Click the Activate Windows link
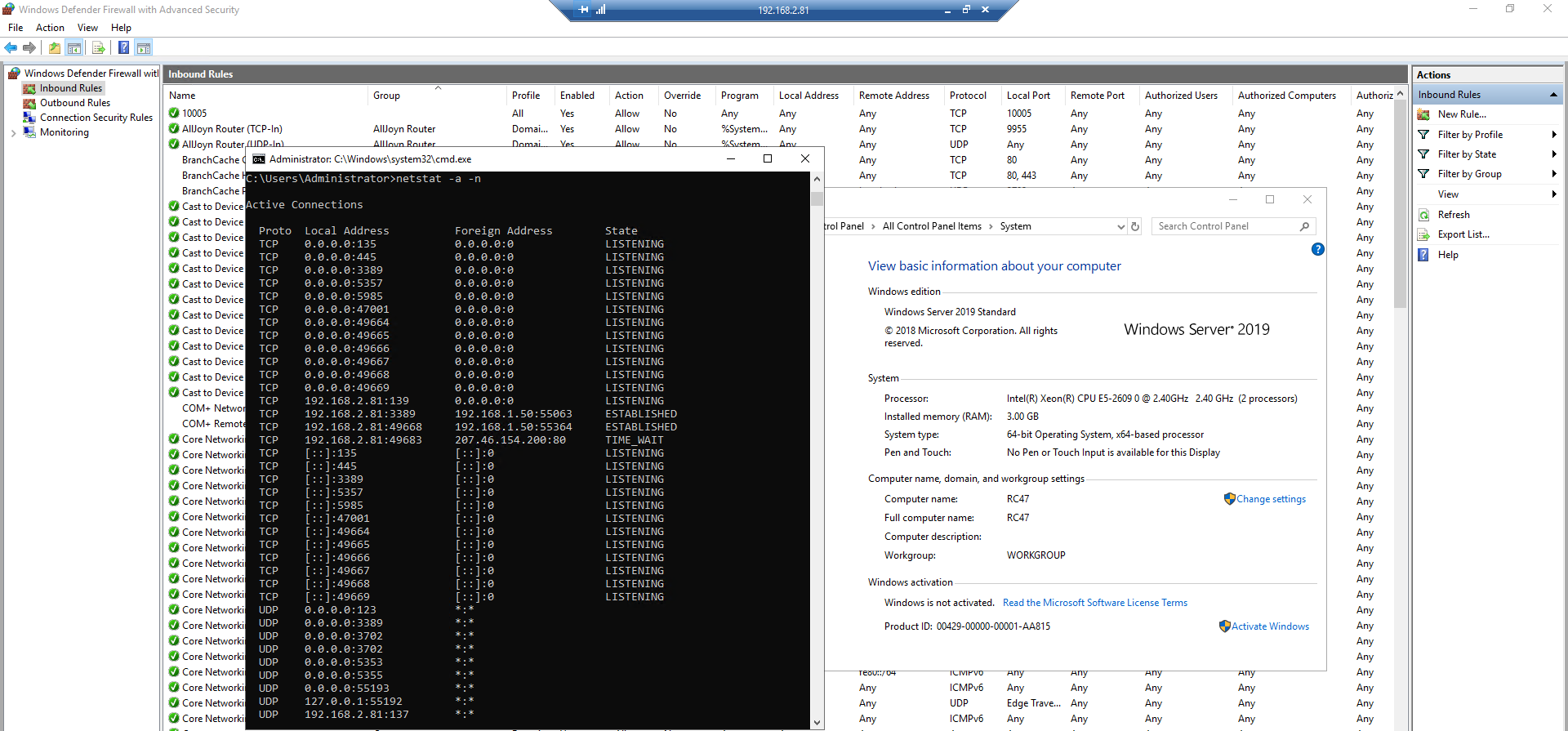This screenshot has width=1568, height=731. point(1269,626)
